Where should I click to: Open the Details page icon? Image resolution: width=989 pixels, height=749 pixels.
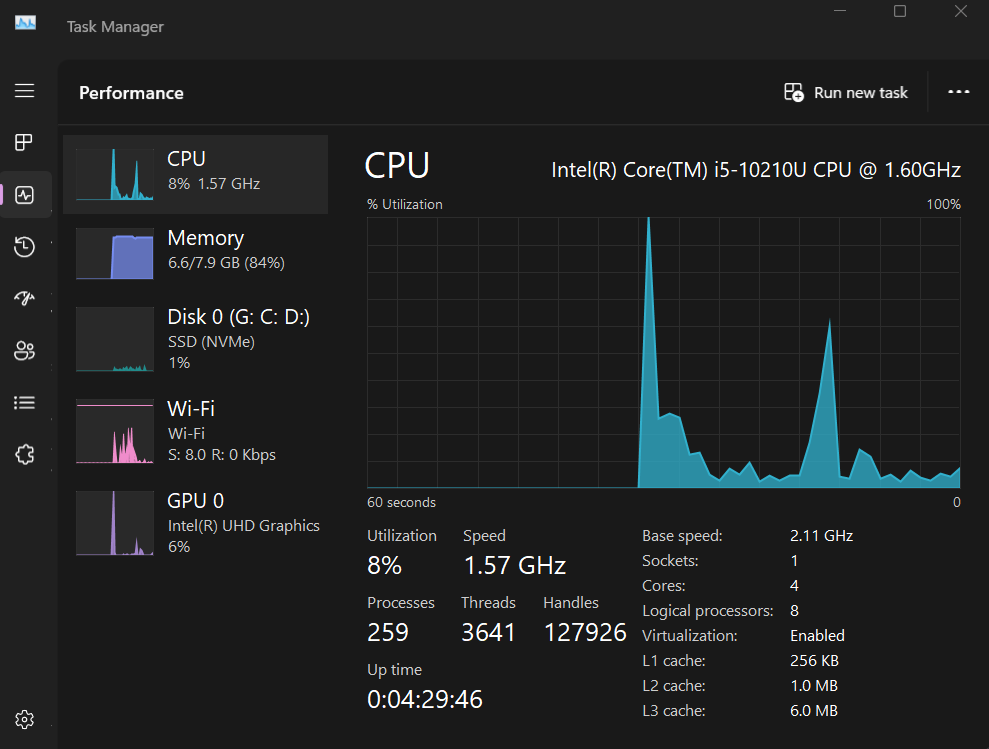25,403
